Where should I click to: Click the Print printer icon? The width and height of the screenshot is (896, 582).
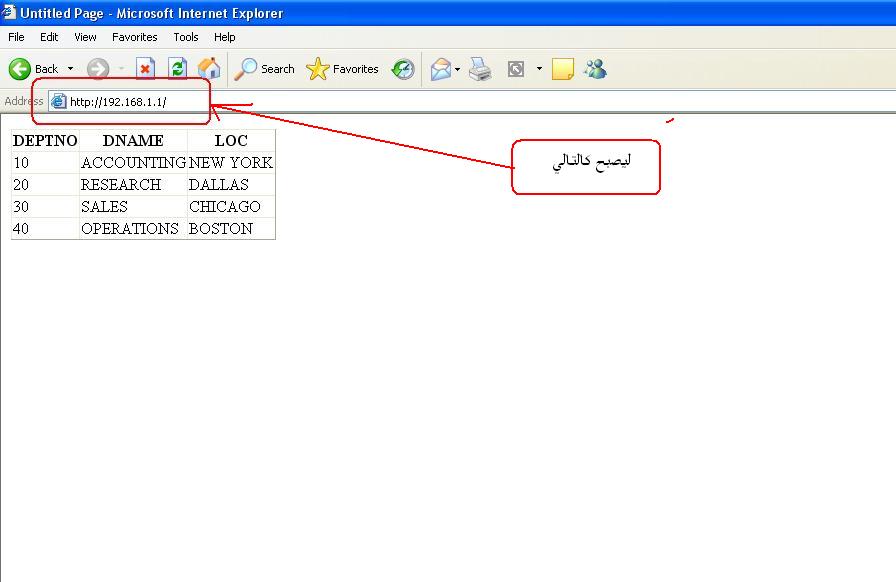pyautogui.click(x=481, y=69)
